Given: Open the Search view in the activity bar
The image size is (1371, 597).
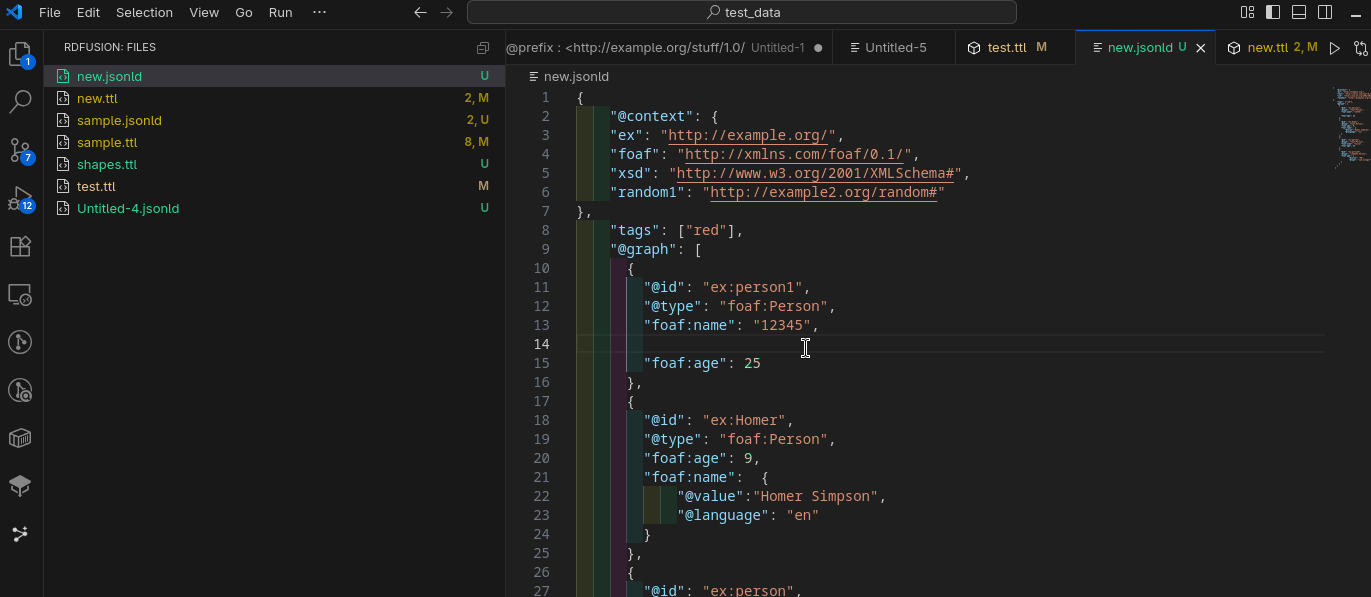Looking at the screenshot, I should point(20,101).
